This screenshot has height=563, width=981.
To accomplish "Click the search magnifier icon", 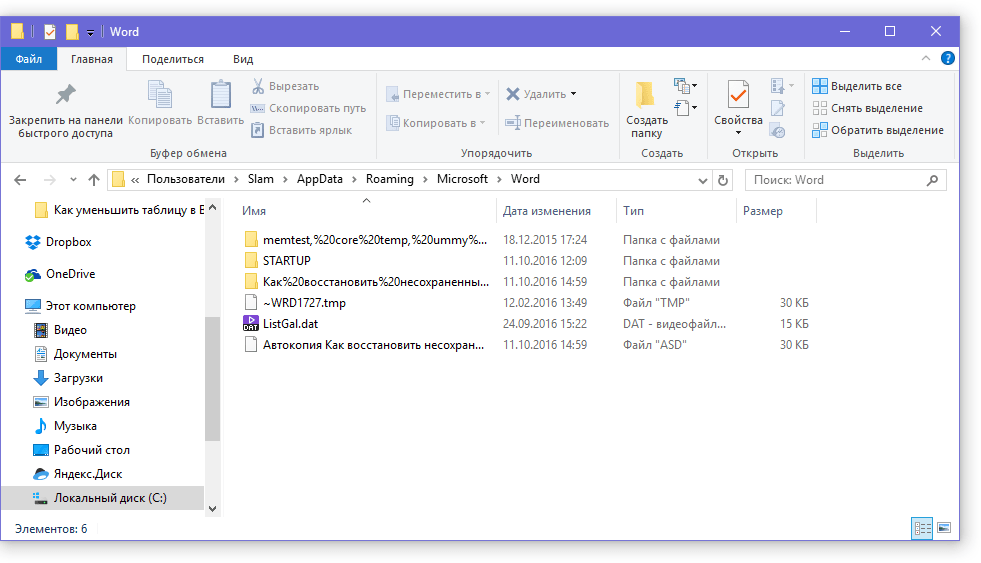I will point(932,180).
